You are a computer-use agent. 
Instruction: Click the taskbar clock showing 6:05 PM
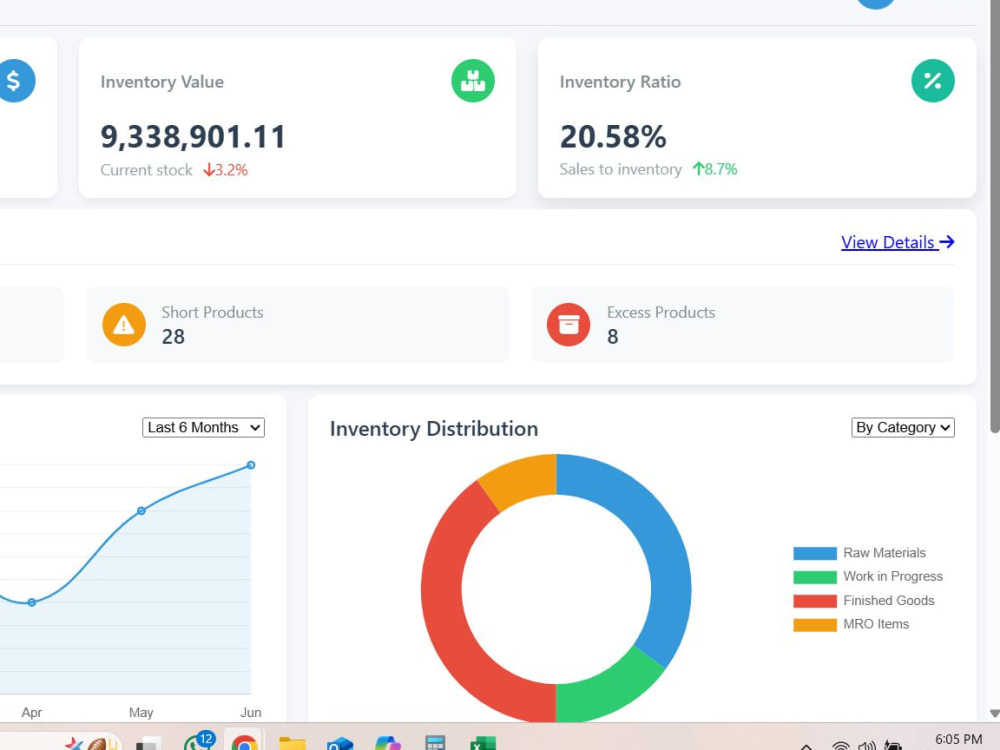(x=959, y=740)
